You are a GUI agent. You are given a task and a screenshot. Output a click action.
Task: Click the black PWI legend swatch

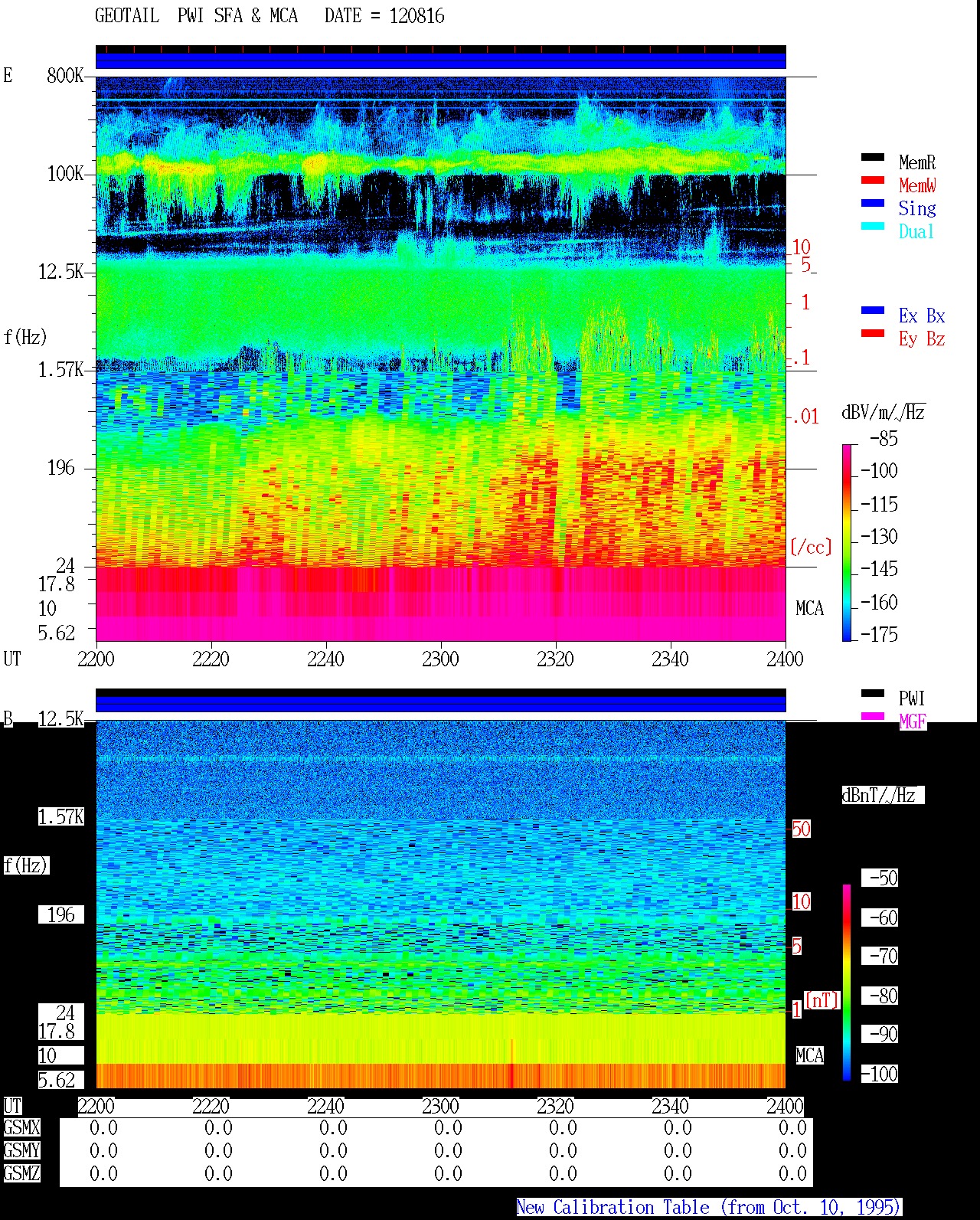coord(873,694)
